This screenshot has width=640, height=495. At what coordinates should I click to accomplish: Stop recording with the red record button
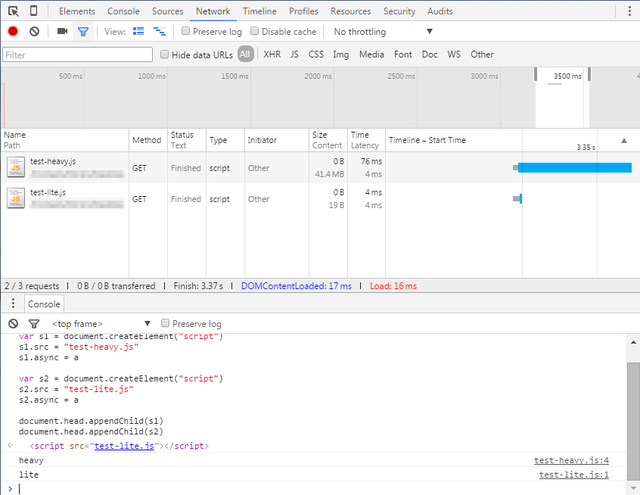coord(13,31)
